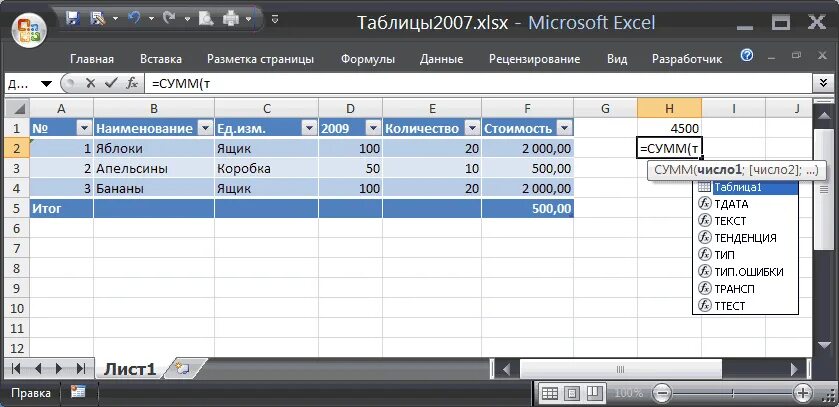The image size is (839, 407).
Task: Open the Разметка страницы ribbon tab
Action: 260,59
